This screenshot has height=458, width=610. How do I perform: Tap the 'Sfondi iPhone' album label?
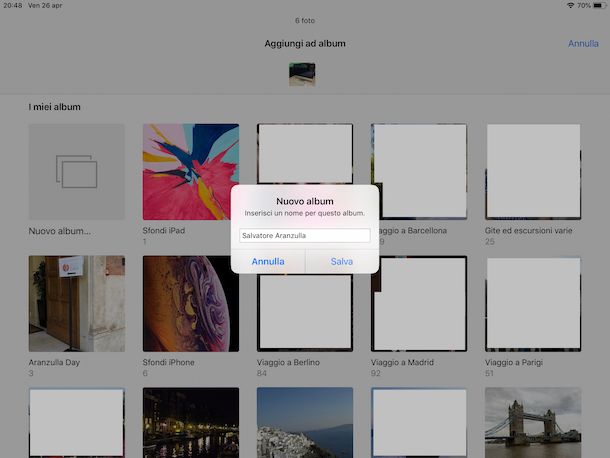tap(168, 362)
